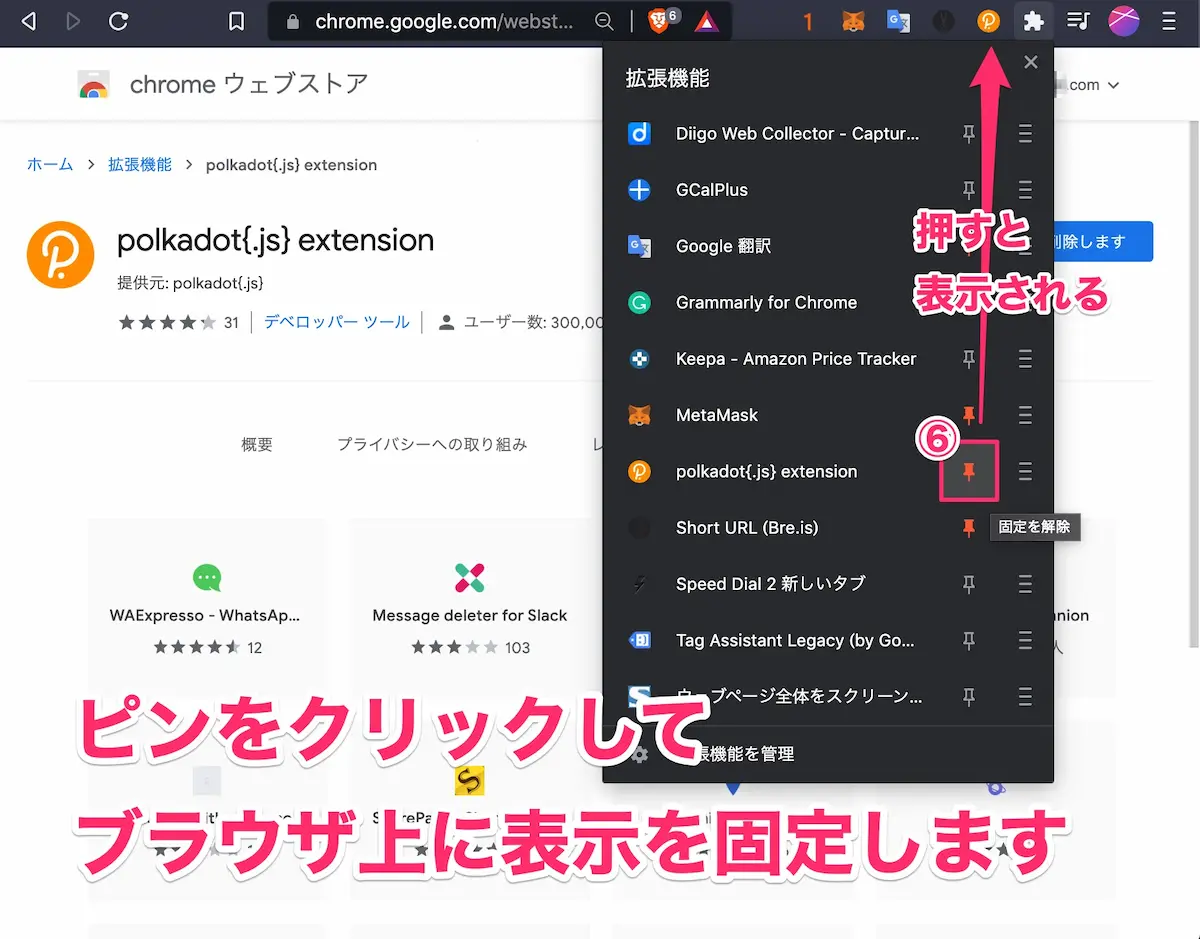
Task: Open more options for polkadot{.js} extension
Action: click(x=1025, y=471)
